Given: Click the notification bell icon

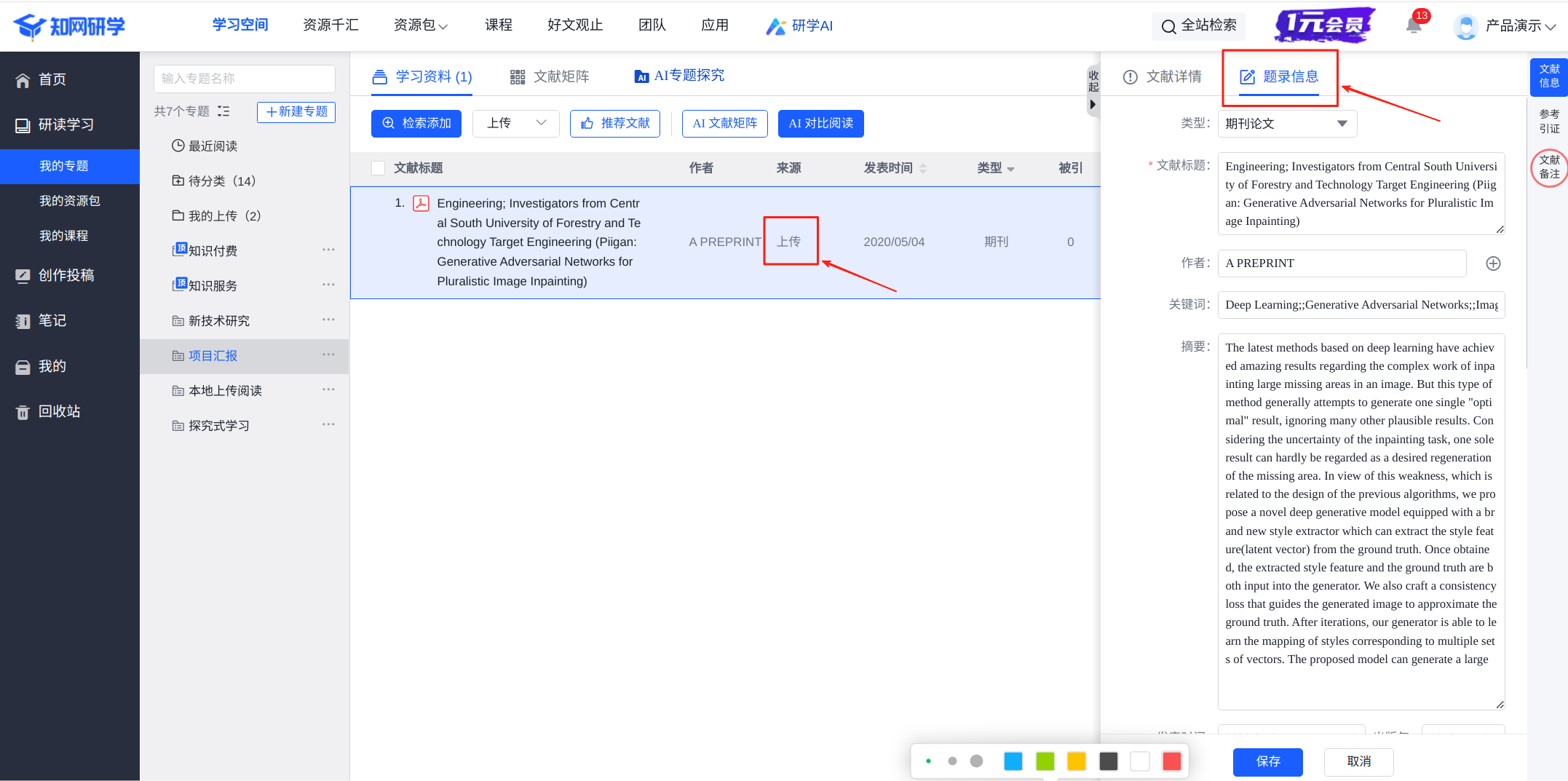Looking at the screenshot, I should click(x=1414, y=26).
